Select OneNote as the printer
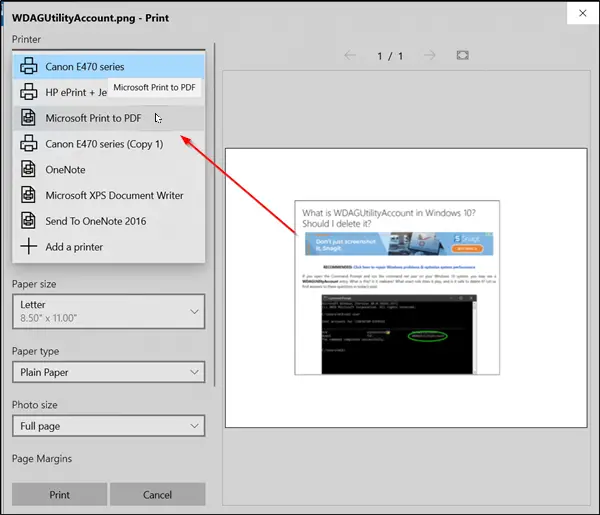This screenshot has height=515, width=600. tap(109, 169)
